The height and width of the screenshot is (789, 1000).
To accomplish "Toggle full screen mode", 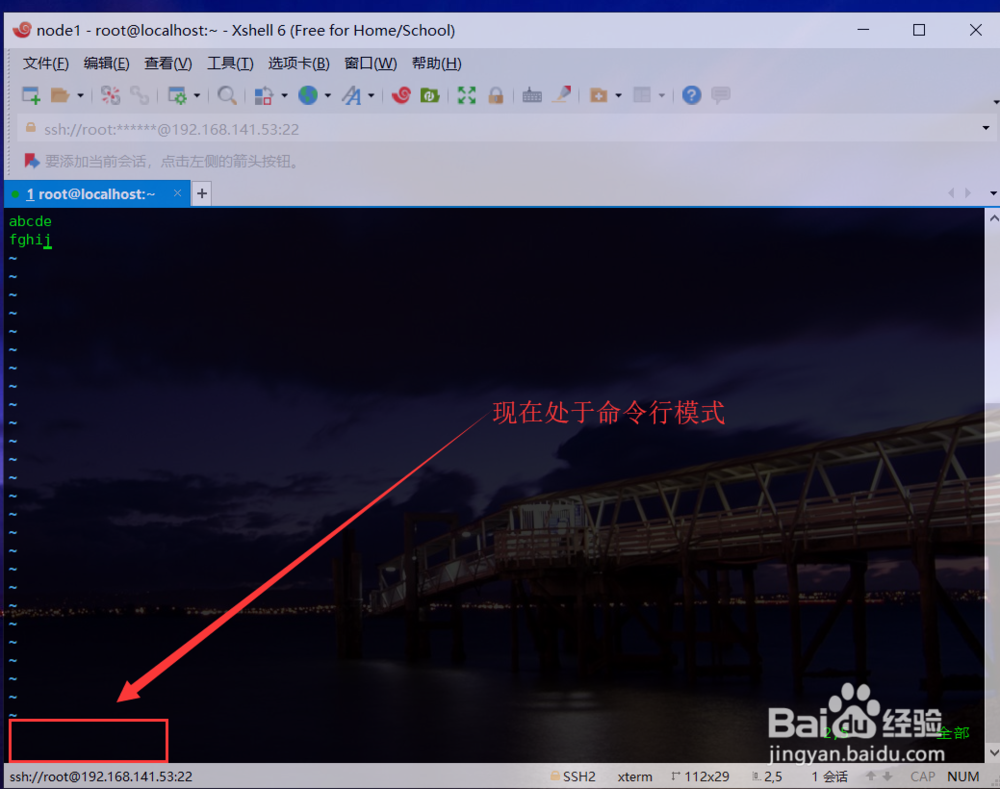I will tap(464, 95).
